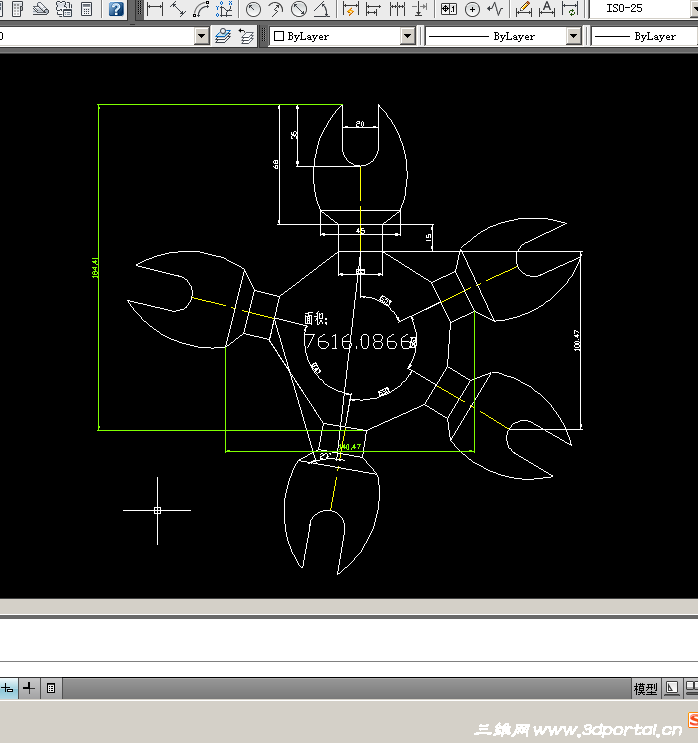
Task: Select the Dimension Space tool
Action: click(419, 9)
